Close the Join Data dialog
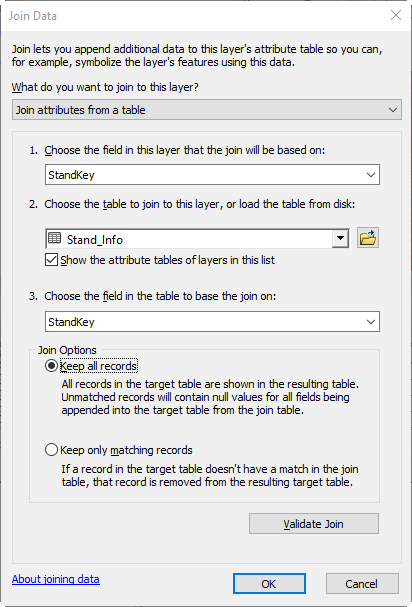 pos(396,15)
